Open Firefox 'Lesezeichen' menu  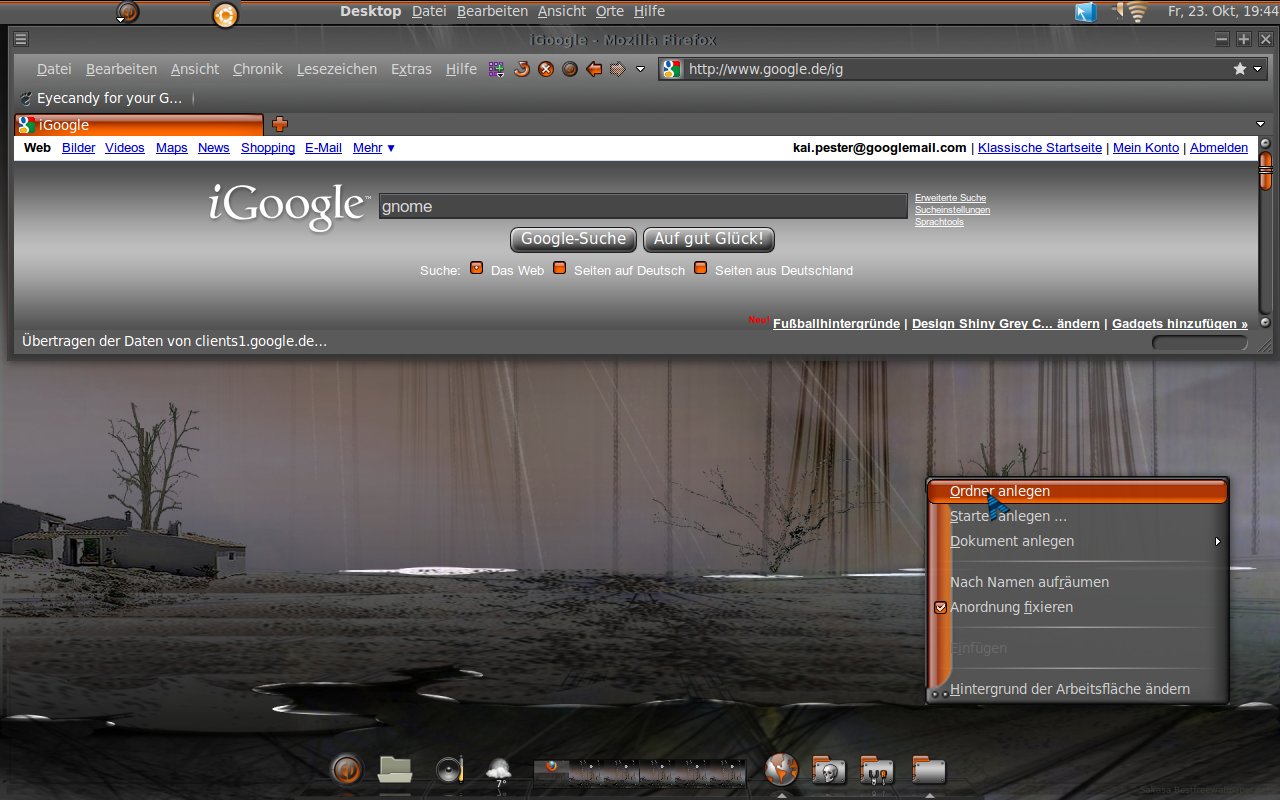pos(337,69)
